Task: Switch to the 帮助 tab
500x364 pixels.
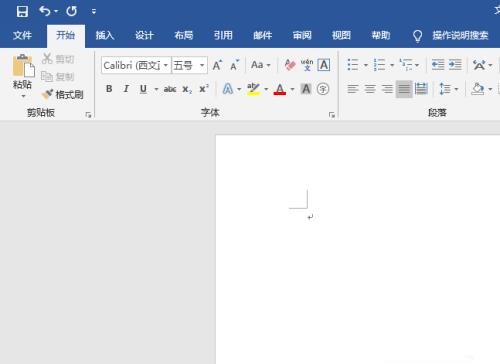Action: tap(381, 35)
